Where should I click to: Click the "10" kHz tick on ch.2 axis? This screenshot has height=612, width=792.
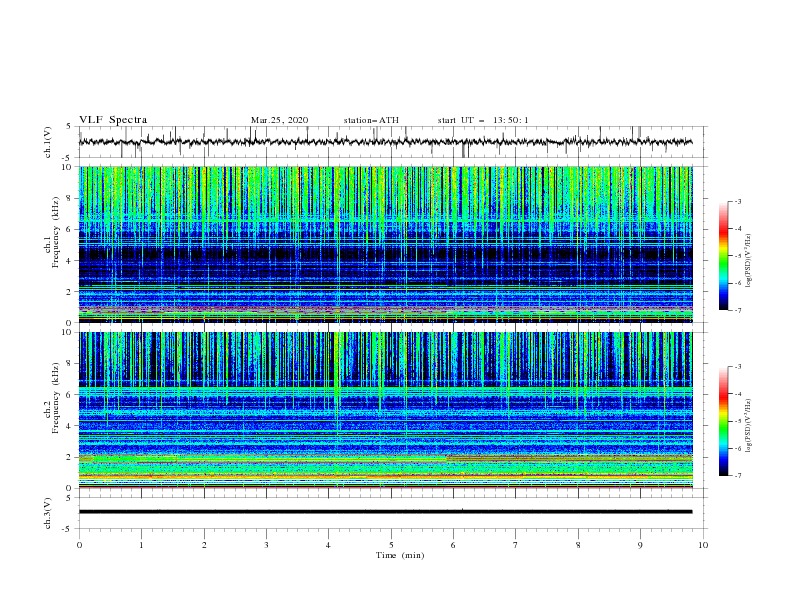click(67, 332)
